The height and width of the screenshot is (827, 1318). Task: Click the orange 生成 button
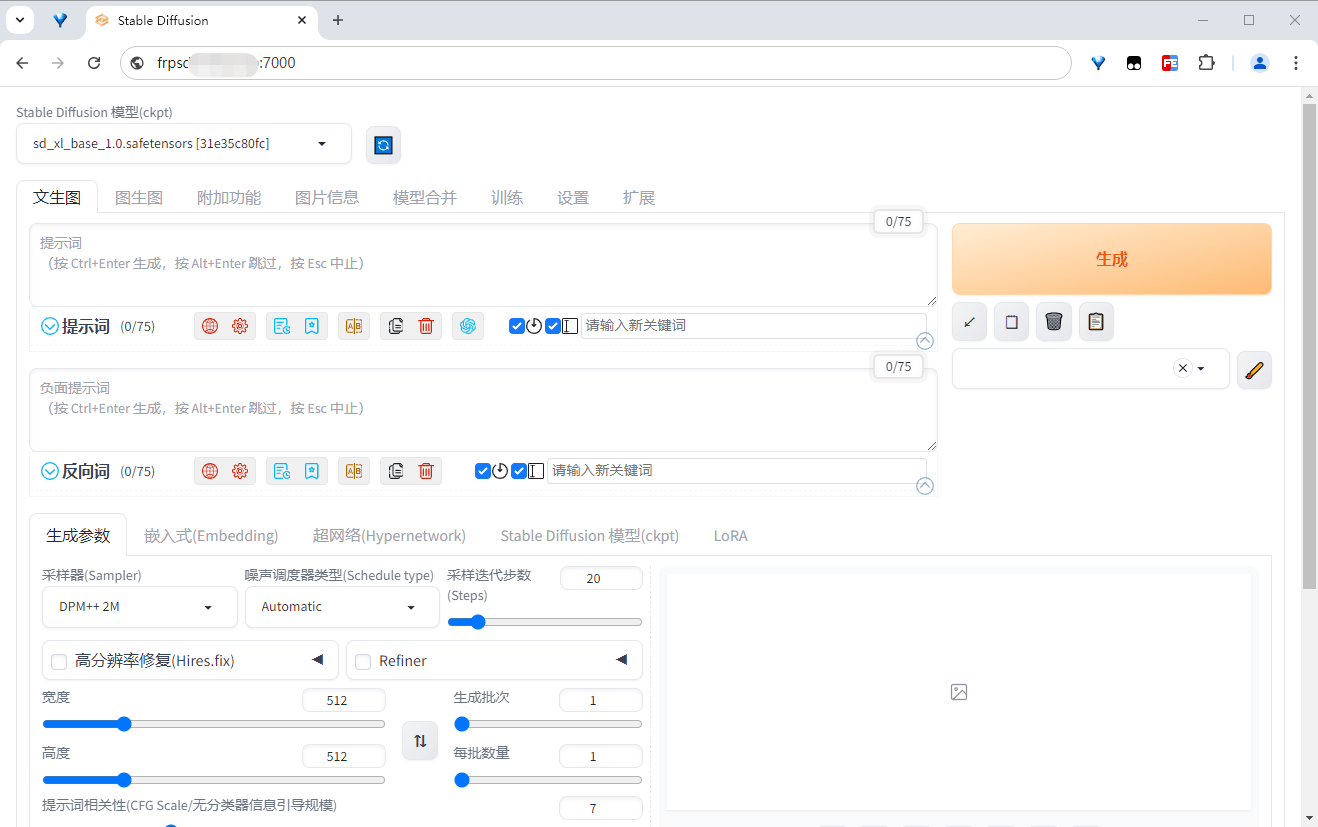coord(1111,259)
